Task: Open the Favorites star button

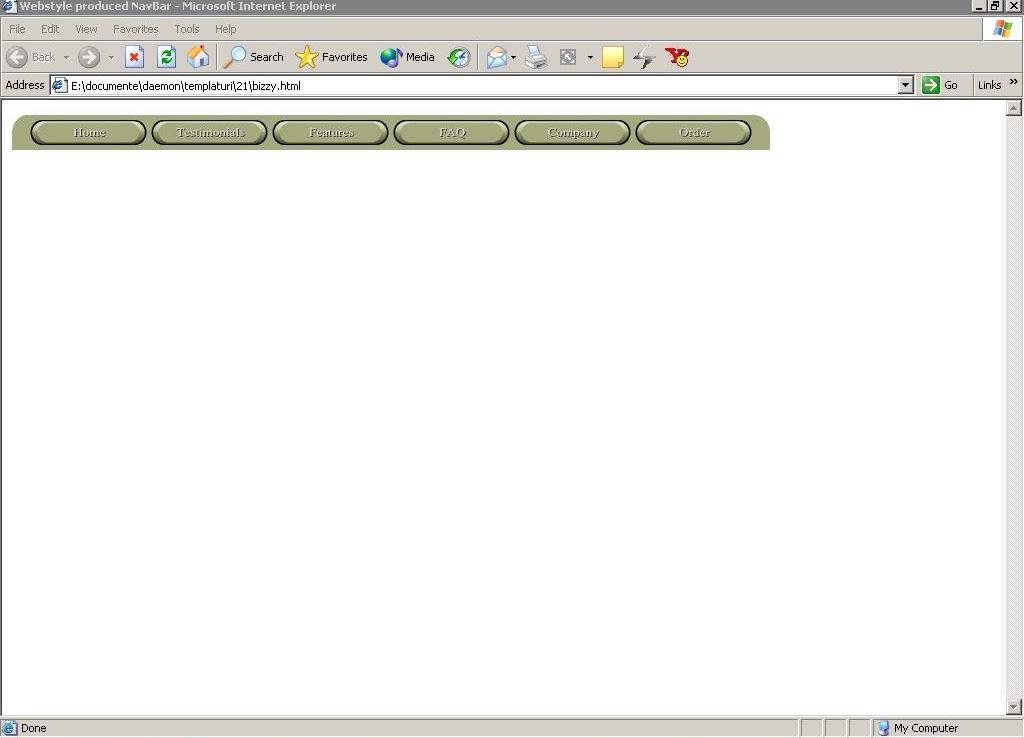Action: click(x=332, y=57)
